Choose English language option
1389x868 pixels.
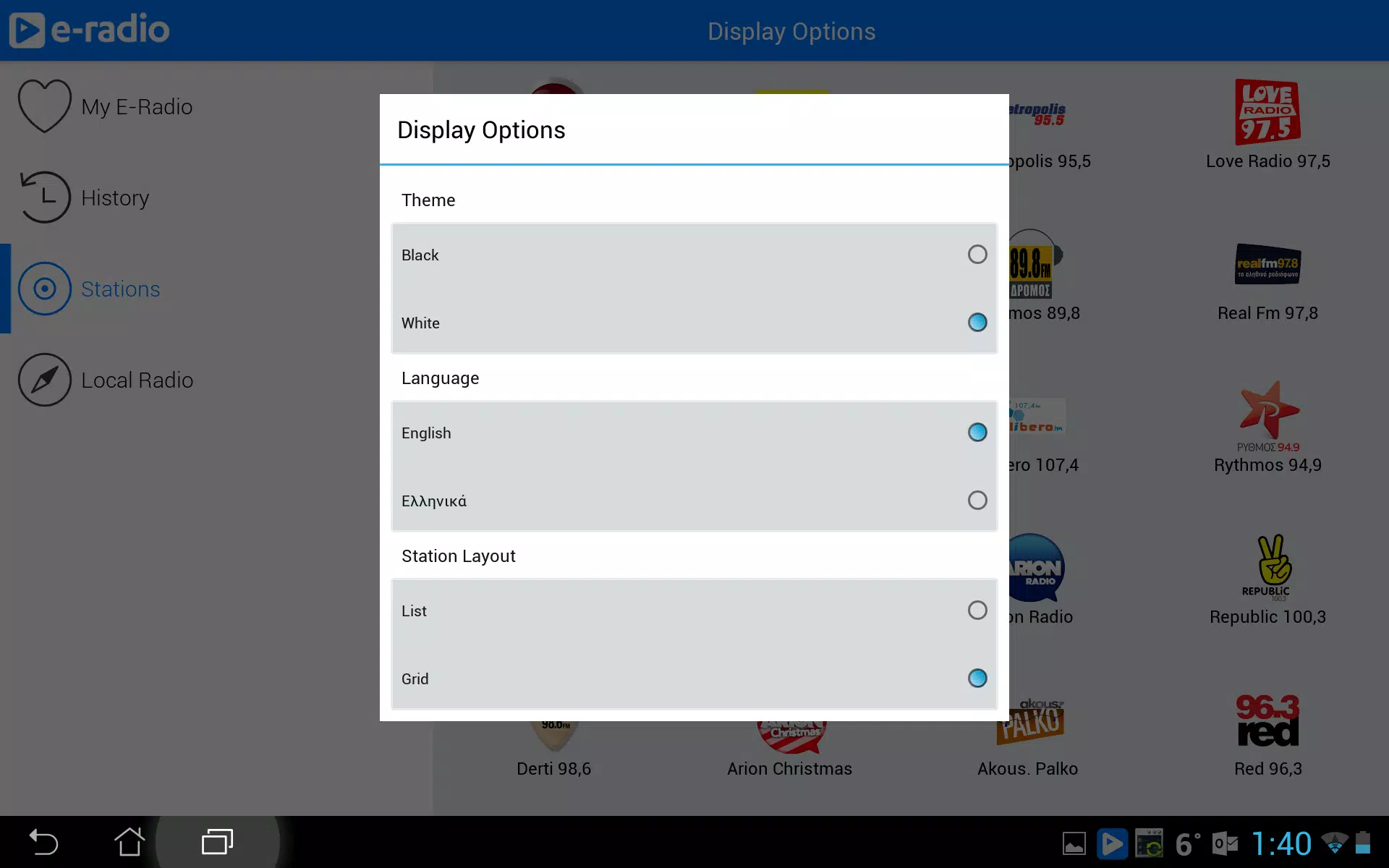click(977, 433)
